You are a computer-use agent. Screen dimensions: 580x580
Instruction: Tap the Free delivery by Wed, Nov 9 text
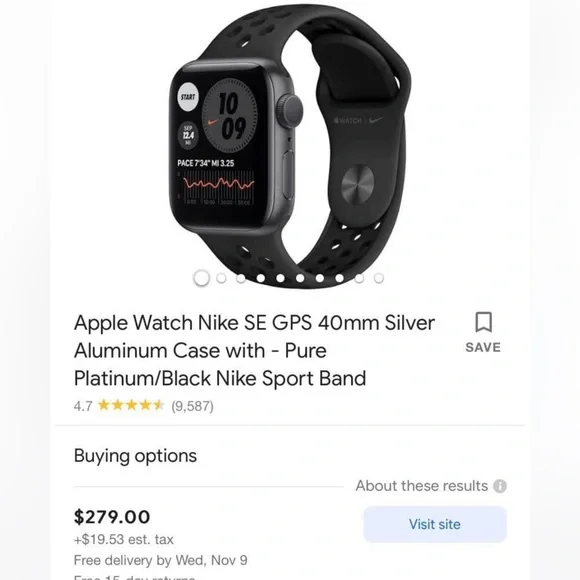[x=161, y=560]
